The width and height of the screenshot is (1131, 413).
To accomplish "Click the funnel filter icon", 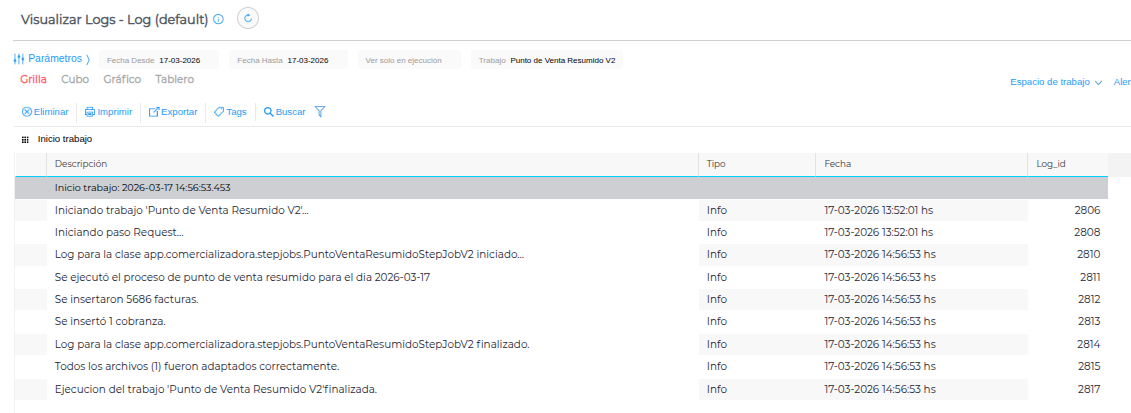I will 320,112.
